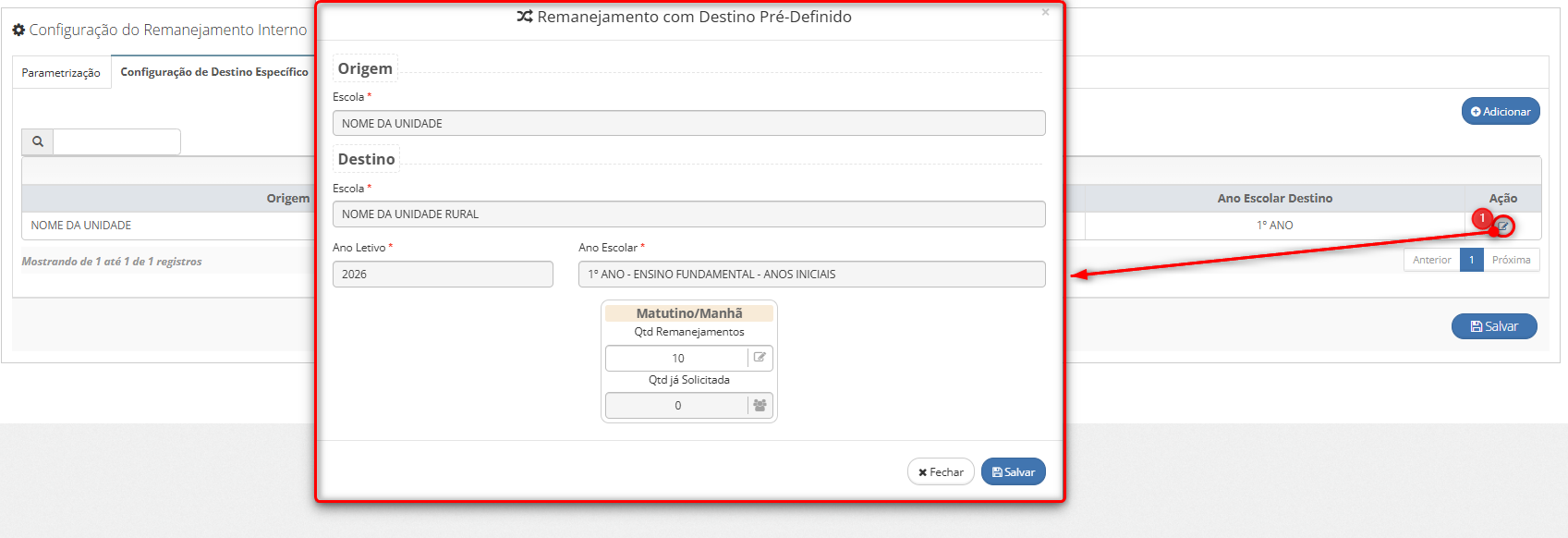Go to the Próxima page
The height and width of the screenshot is (538, 1568).
point(1511,260)
